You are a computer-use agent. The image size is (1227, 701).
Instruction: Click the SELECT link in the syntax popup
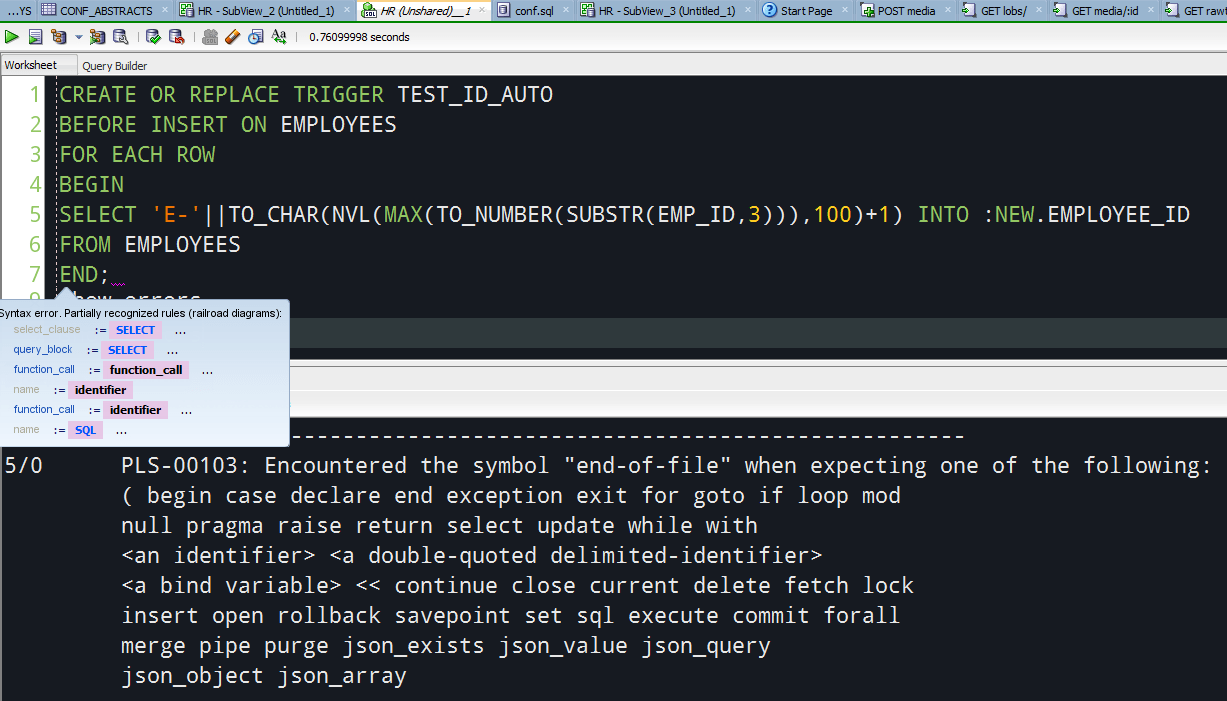[135, 329]
